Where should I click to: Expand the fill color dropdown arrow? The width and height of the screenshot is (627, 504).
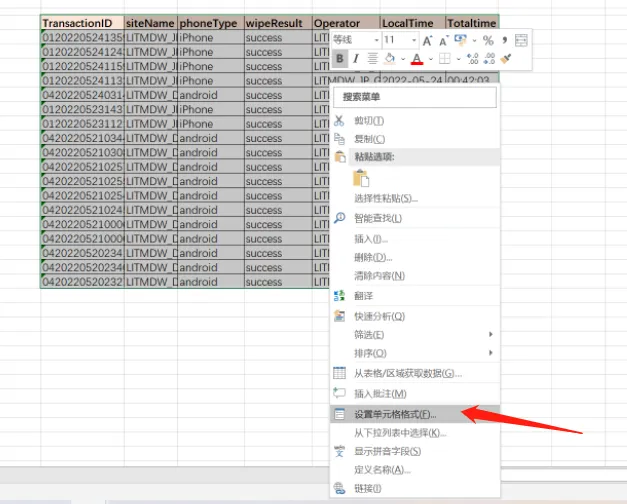403,59
